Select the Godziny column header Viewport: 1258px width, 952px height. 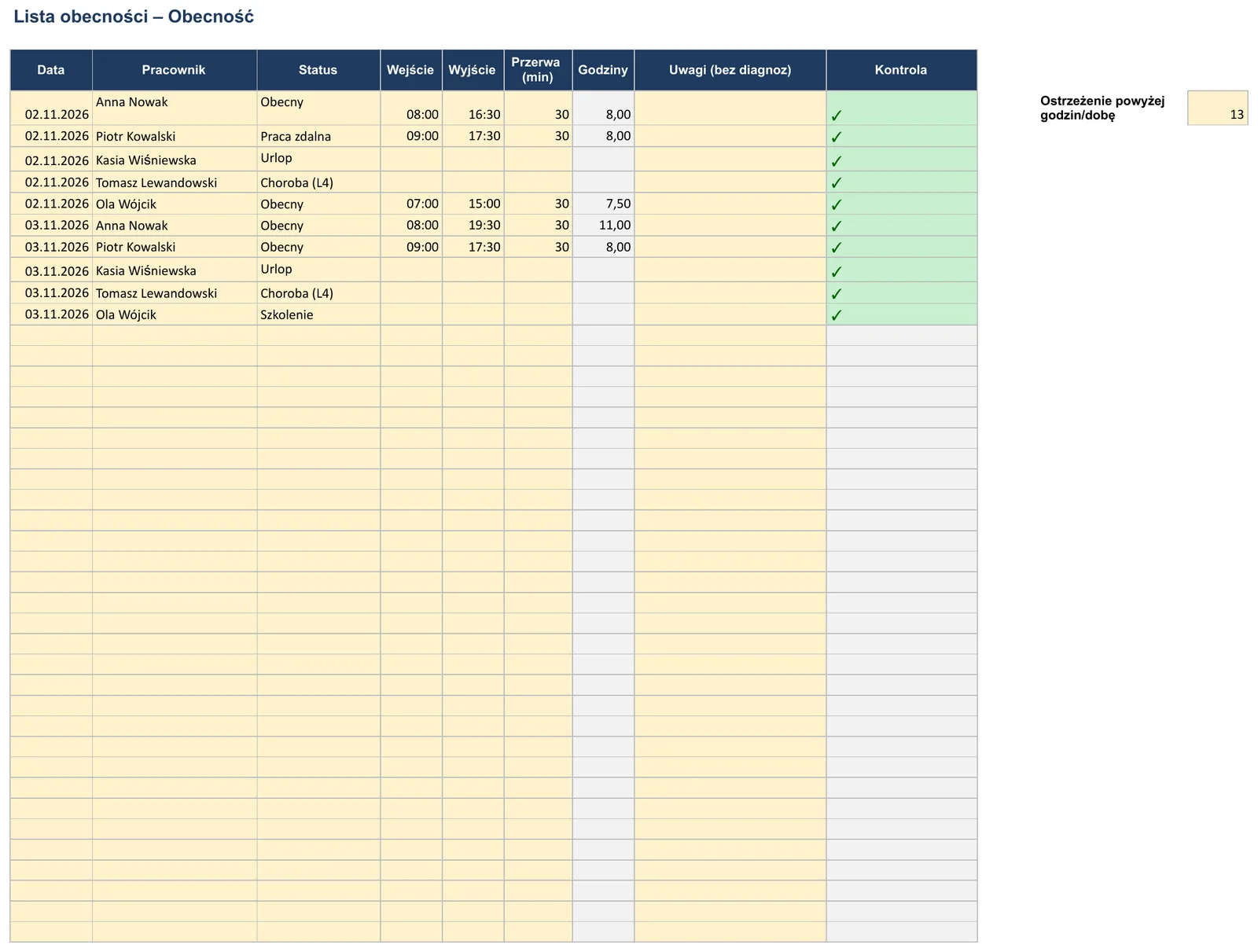pyautogui.click(x=603, y=70)
